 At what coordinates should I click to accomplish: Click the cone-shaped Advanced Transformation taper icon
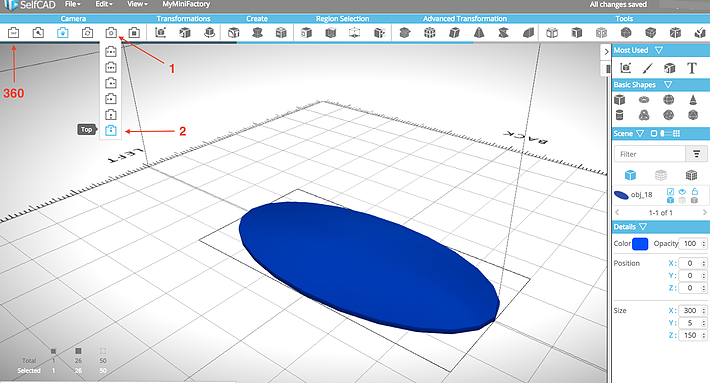pyautogui.click(x=479, y=33)
